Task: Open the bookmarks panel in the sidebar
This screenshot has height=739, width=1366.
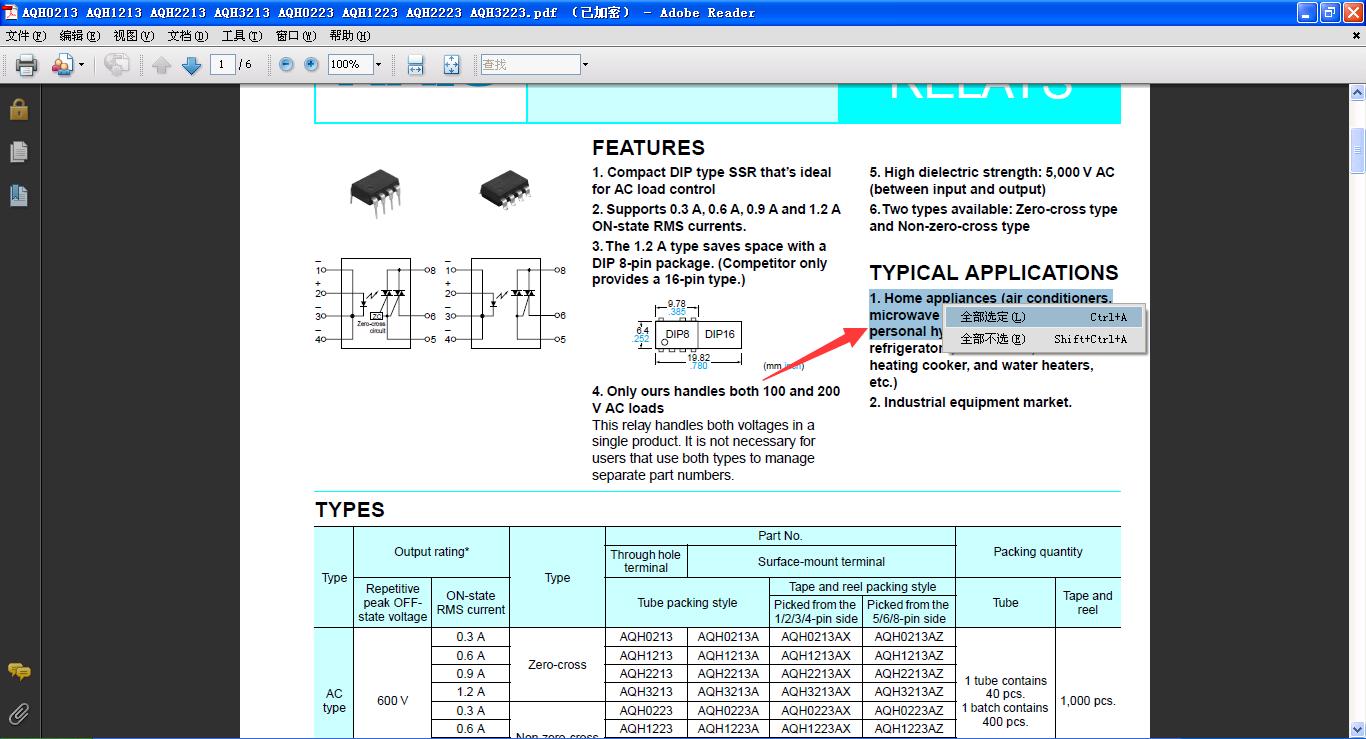Action: [x=18, y=195]
